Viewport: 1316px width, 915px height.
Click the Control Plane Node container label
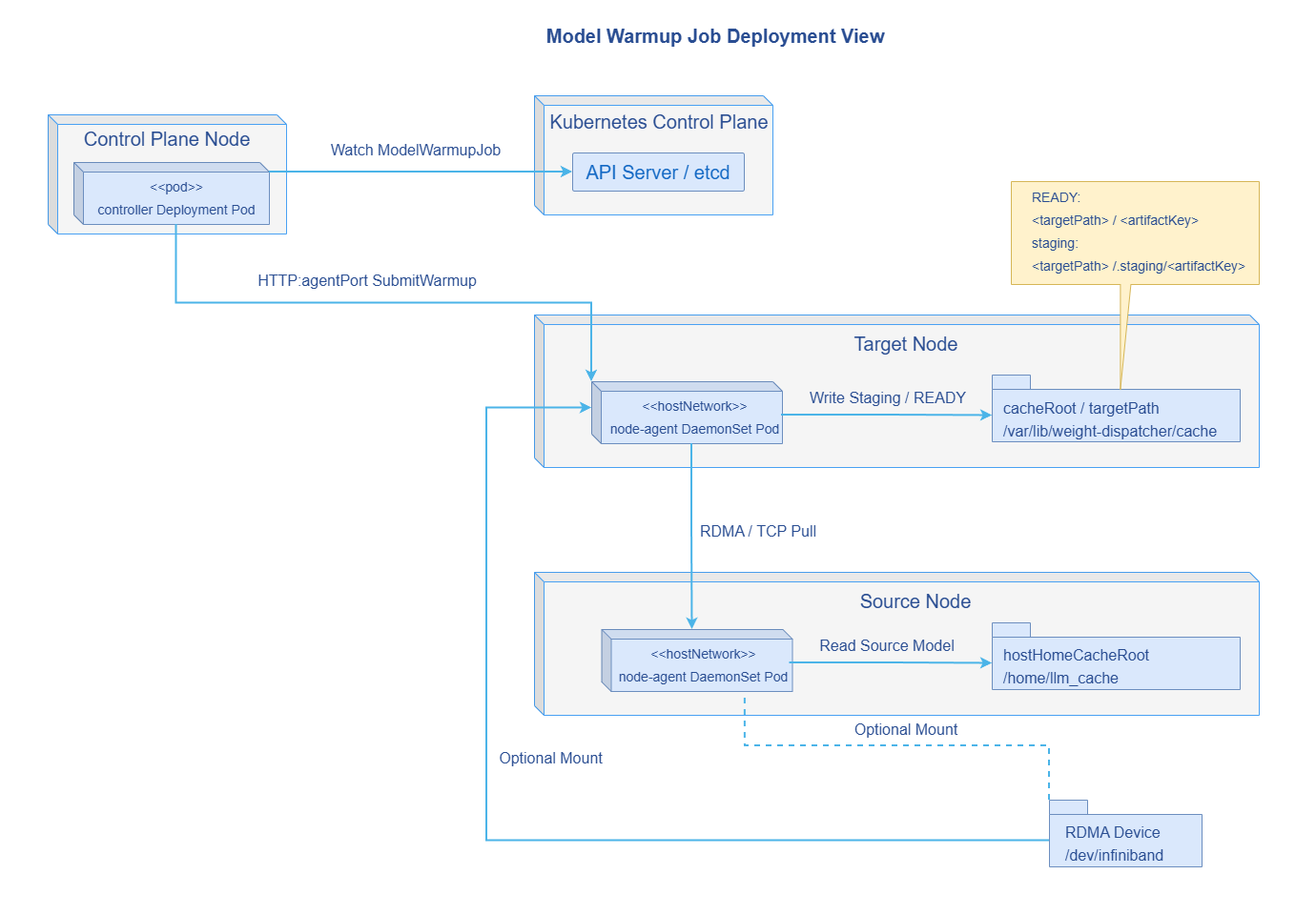(167, 139)
